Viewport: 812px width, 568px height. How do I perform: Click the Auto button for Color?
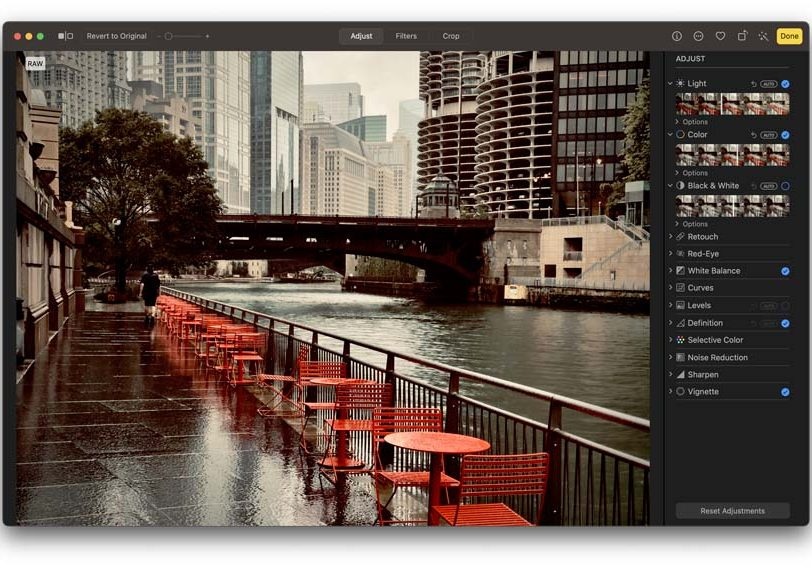[x=768, y=134]
